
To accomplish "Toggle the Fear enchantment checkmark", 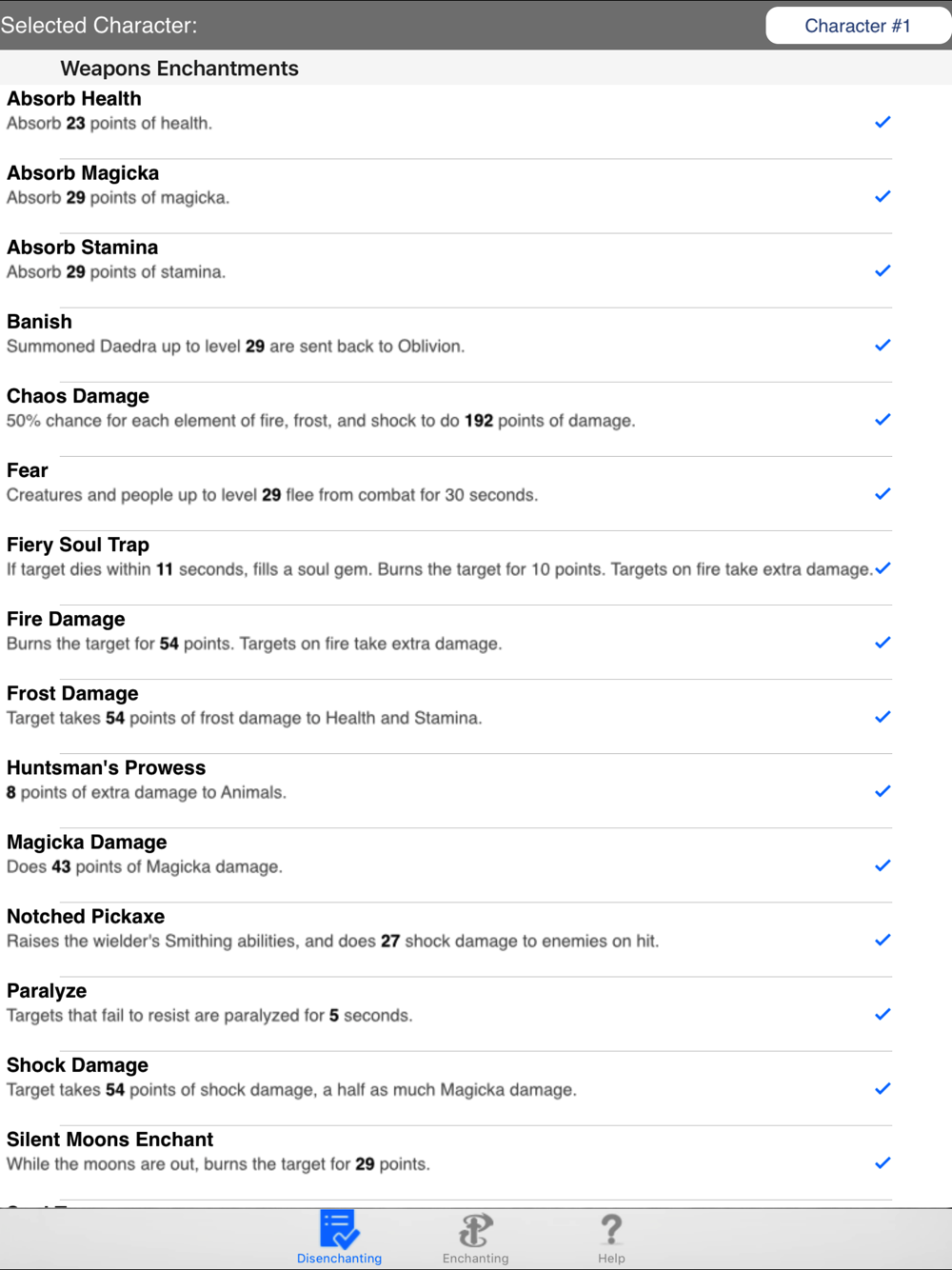I will 883,493.
